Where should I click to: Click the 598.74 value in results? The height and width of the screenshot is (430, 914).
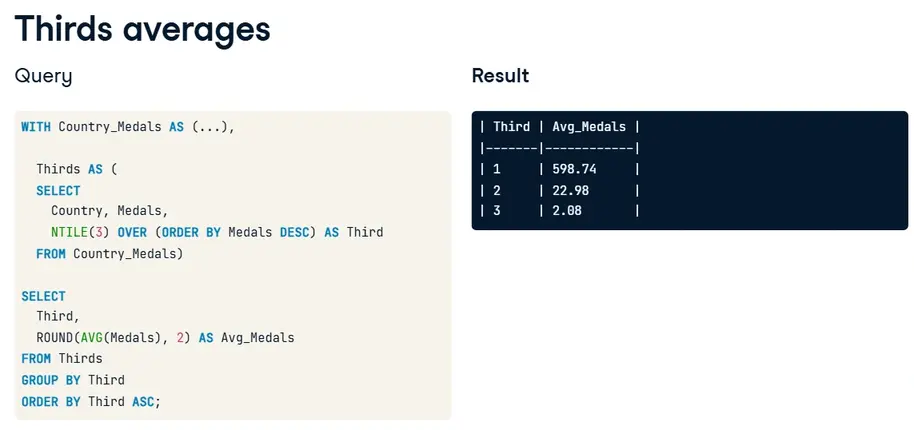574,169
